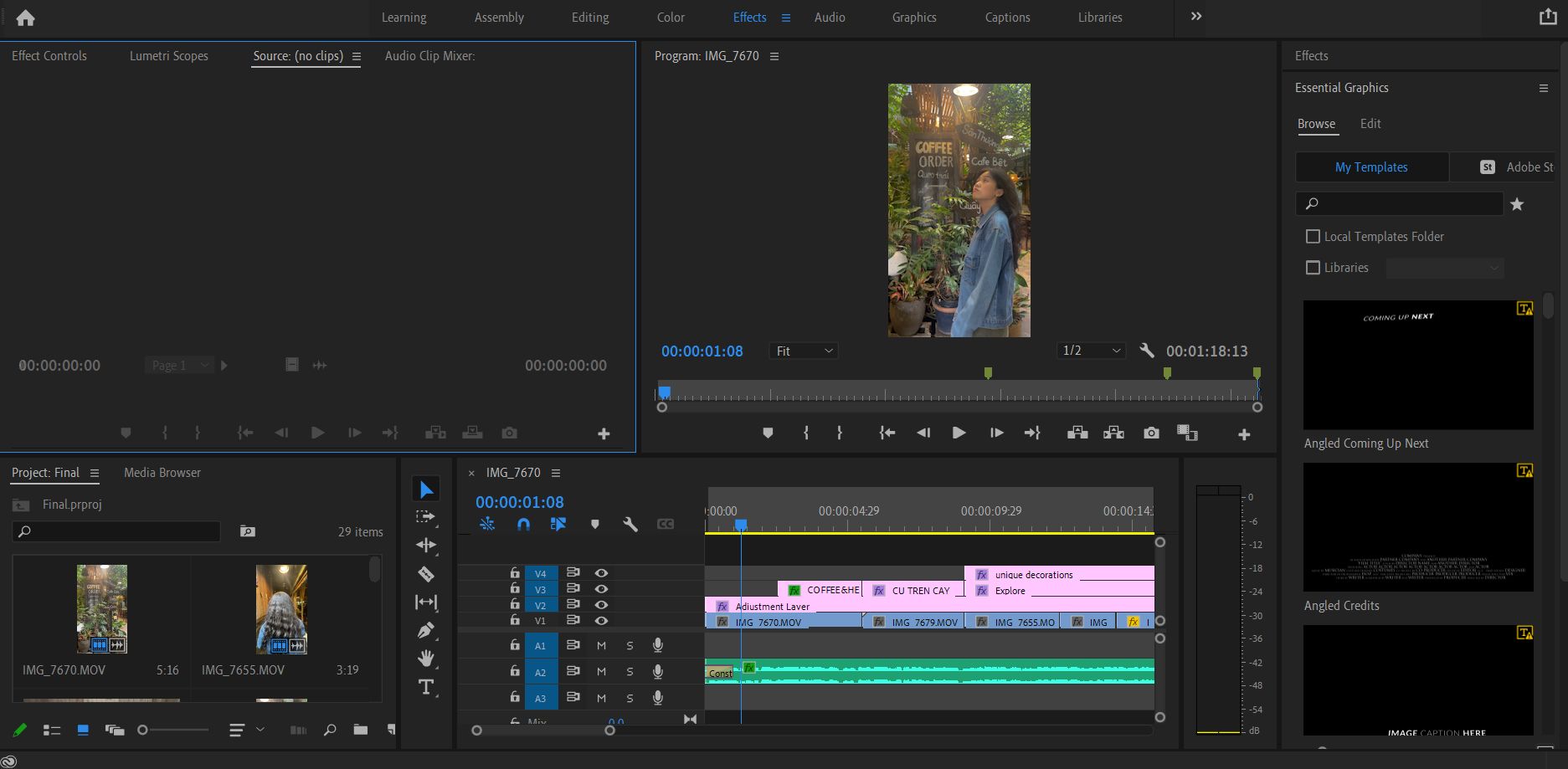Open timeline display settings wrench
This screenshot has height=769, width=1568.
[630, 525]
